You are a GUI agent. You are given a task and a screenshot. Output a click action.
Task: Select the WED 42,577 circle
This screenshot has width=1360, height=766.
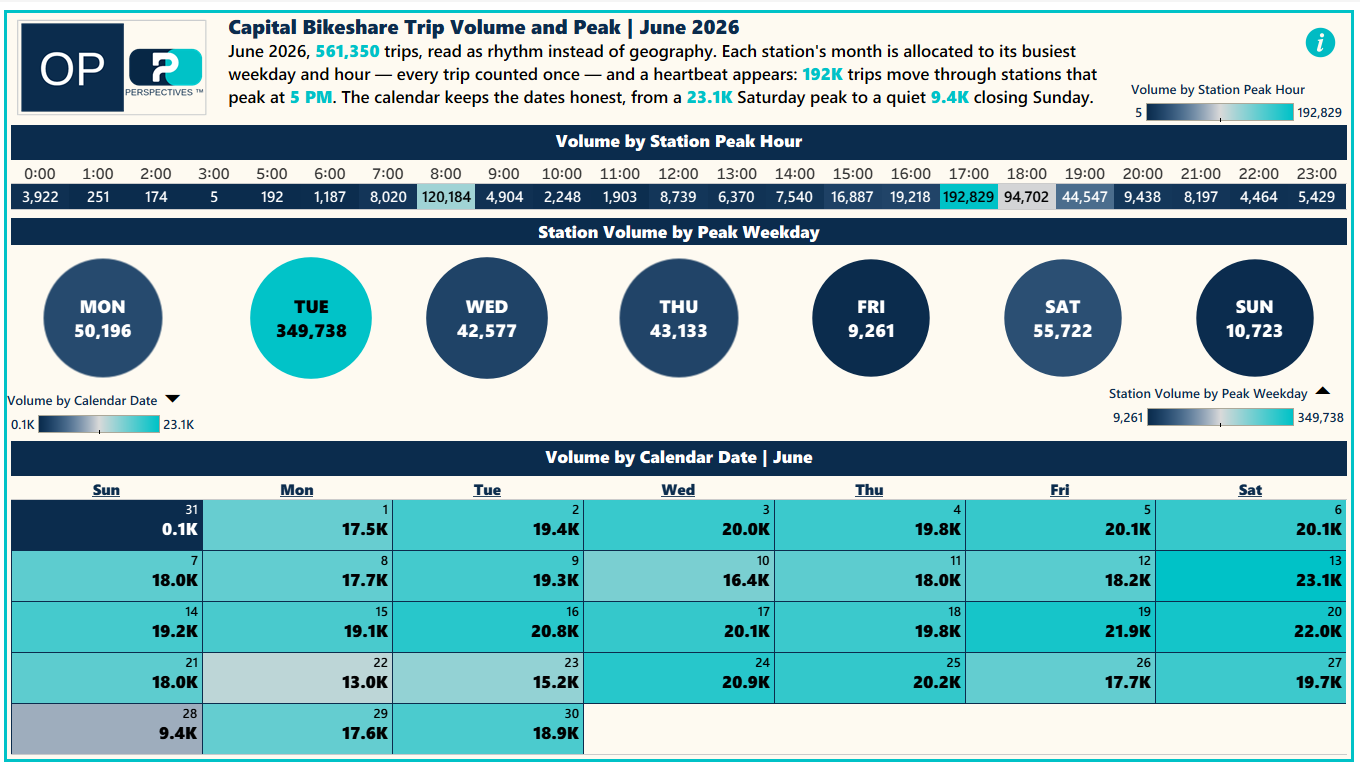click(487, 318)
